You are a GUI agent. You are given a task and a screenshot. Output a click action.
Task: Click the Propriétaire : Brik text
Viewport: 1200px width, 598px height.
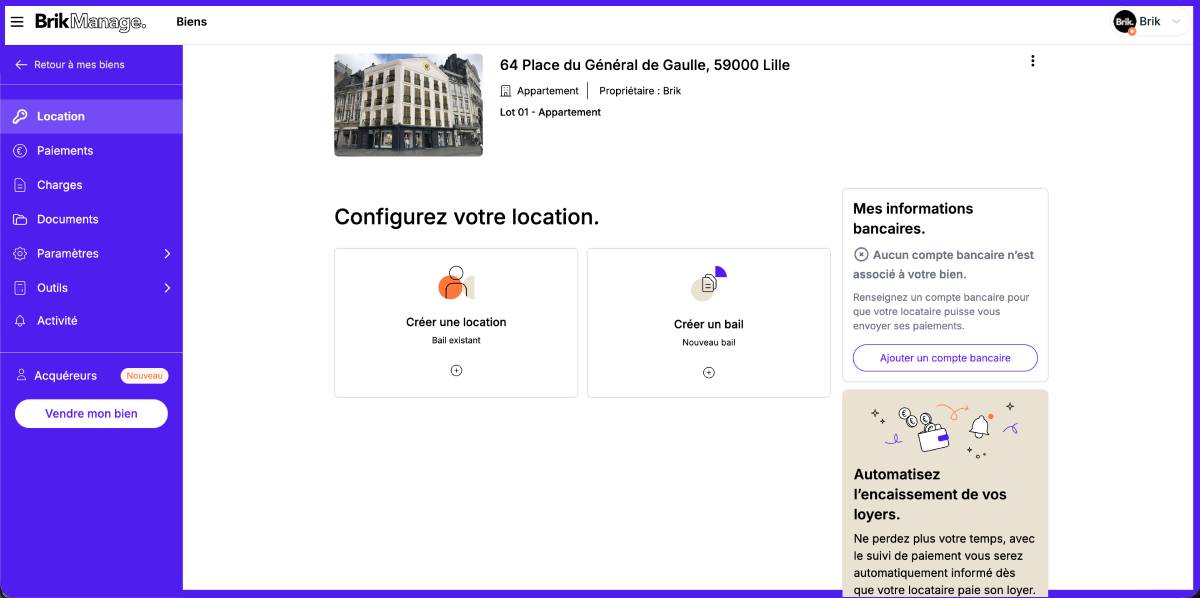pyautogui.click(x=640, y=91)
